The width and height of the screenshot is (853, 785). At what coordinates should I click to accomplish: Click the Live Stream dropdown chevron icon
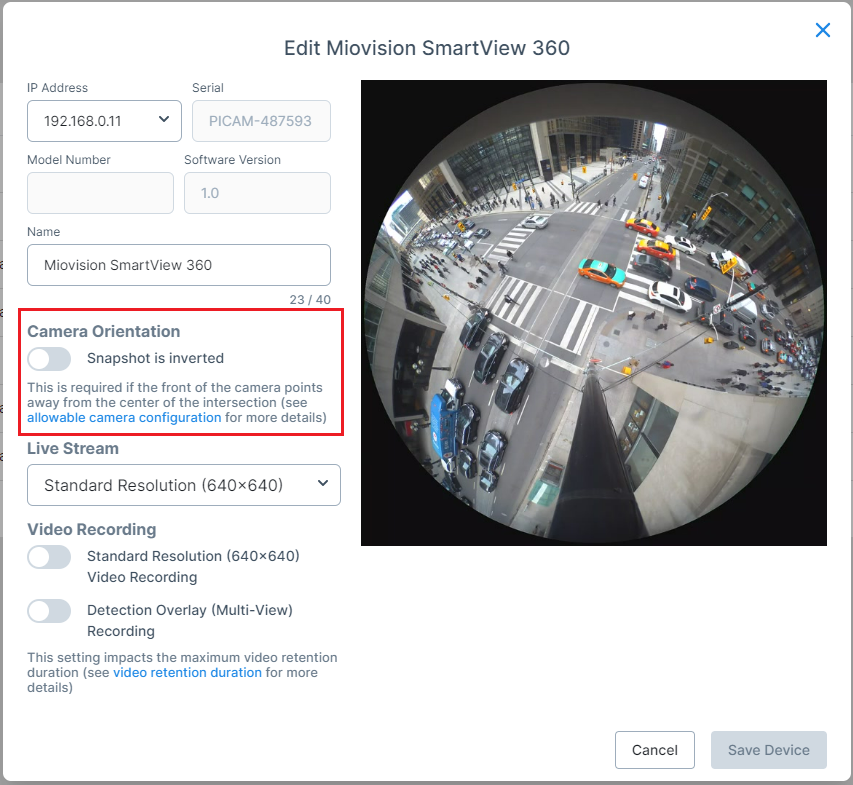click(322, 484)
